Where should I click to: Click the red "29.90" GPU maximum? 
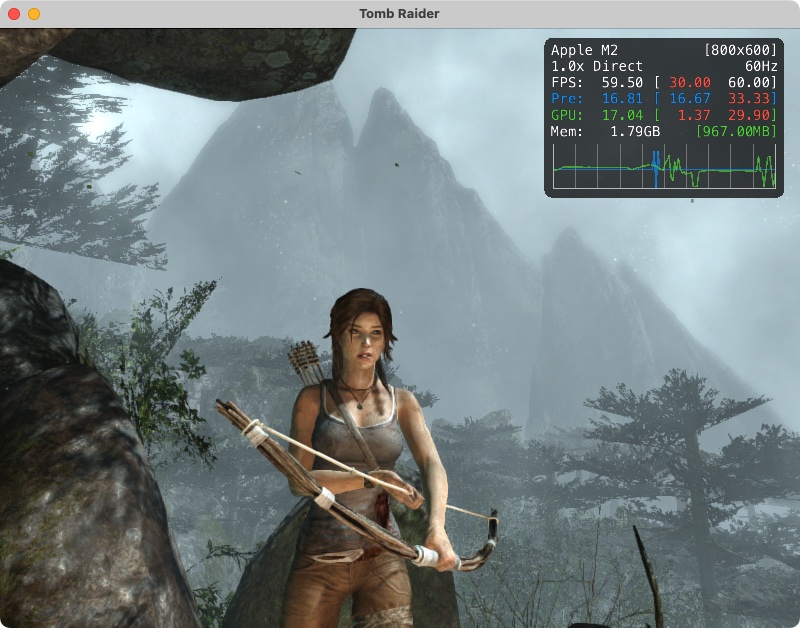pos(749,115)
